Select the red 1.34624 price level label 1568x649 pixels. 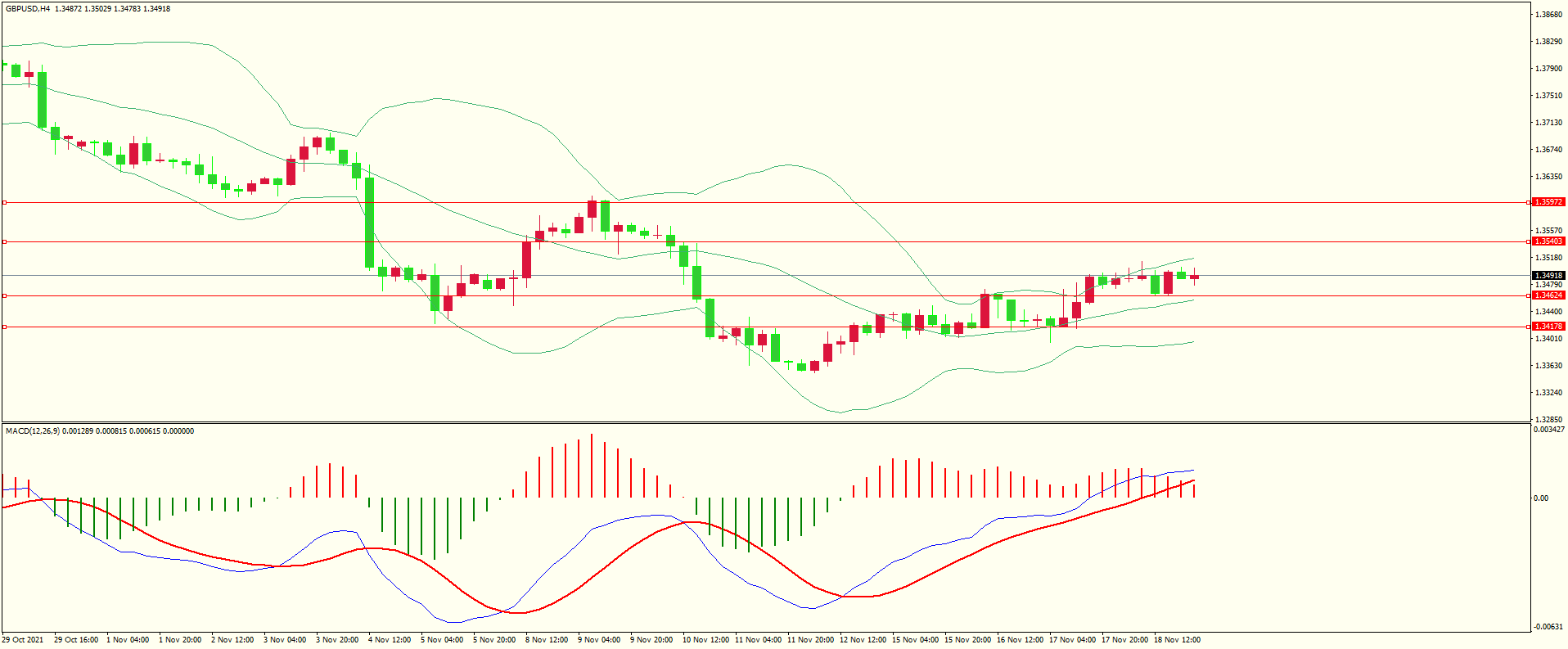[x=1548, y=295]
